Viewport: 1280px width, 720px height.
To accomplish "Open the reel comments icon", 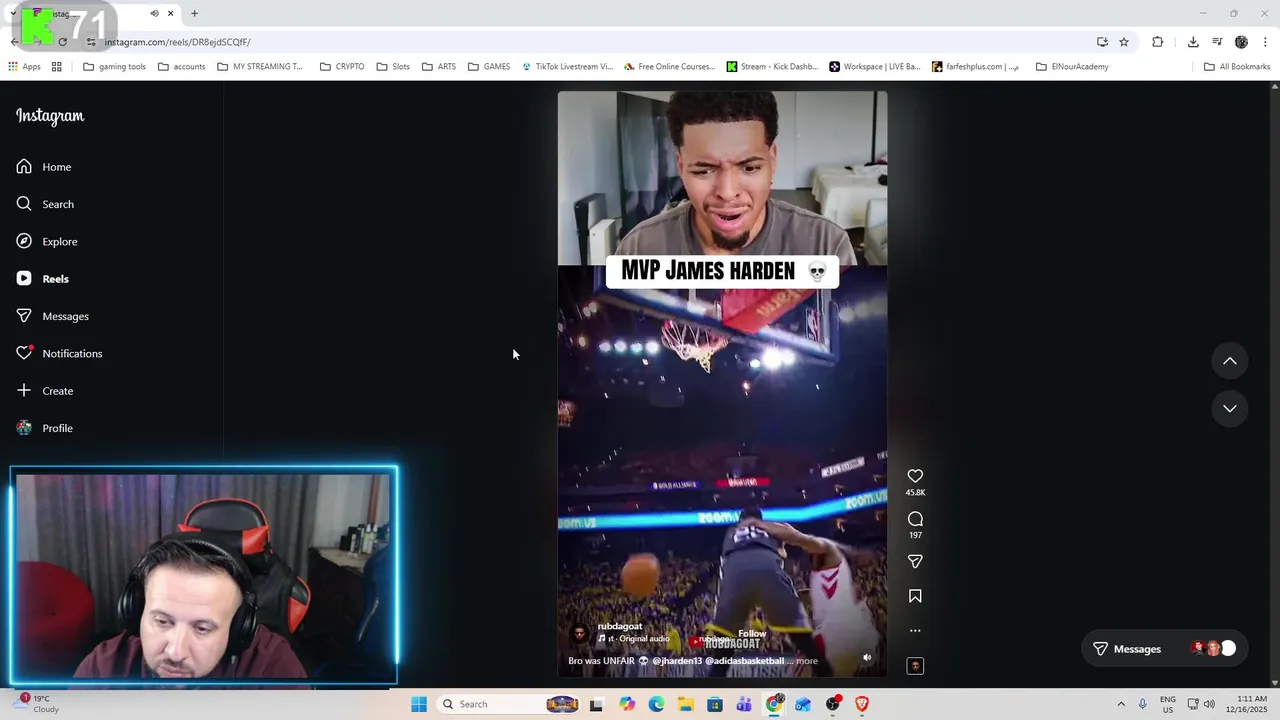I will (x=915, y=519).
